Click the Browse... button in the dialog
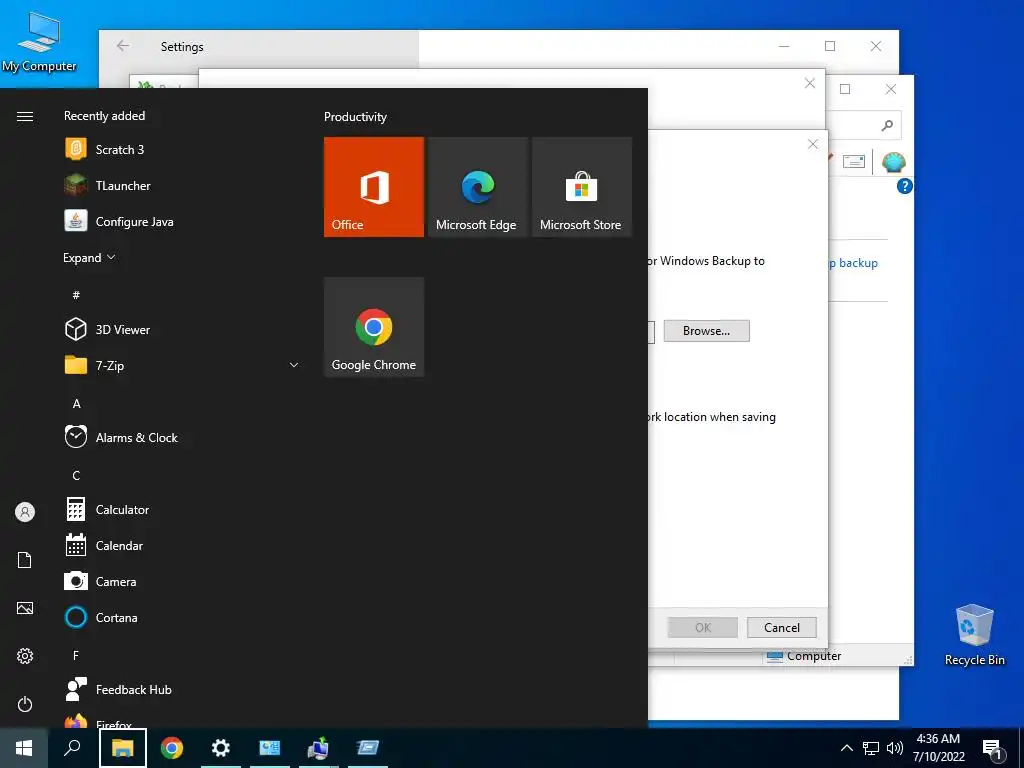1024x768 pixels. [x=707, y=331]
